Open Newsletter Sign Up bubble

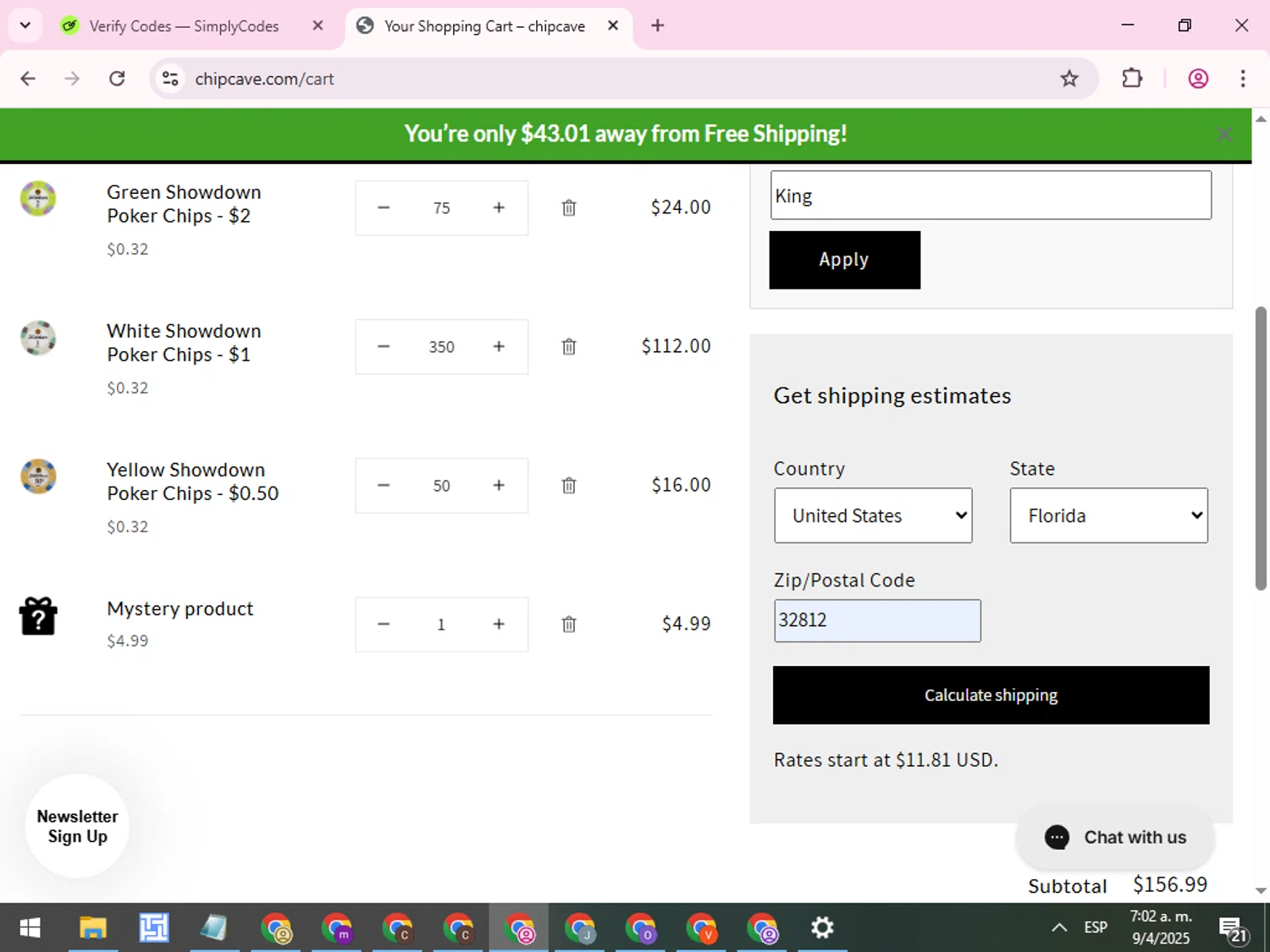77,826
